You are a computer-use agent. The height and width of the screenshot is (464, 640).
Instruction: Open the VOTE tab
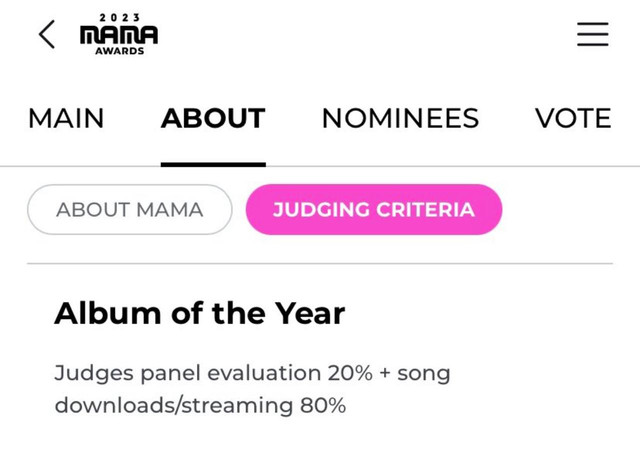click(x=573, y=118)
